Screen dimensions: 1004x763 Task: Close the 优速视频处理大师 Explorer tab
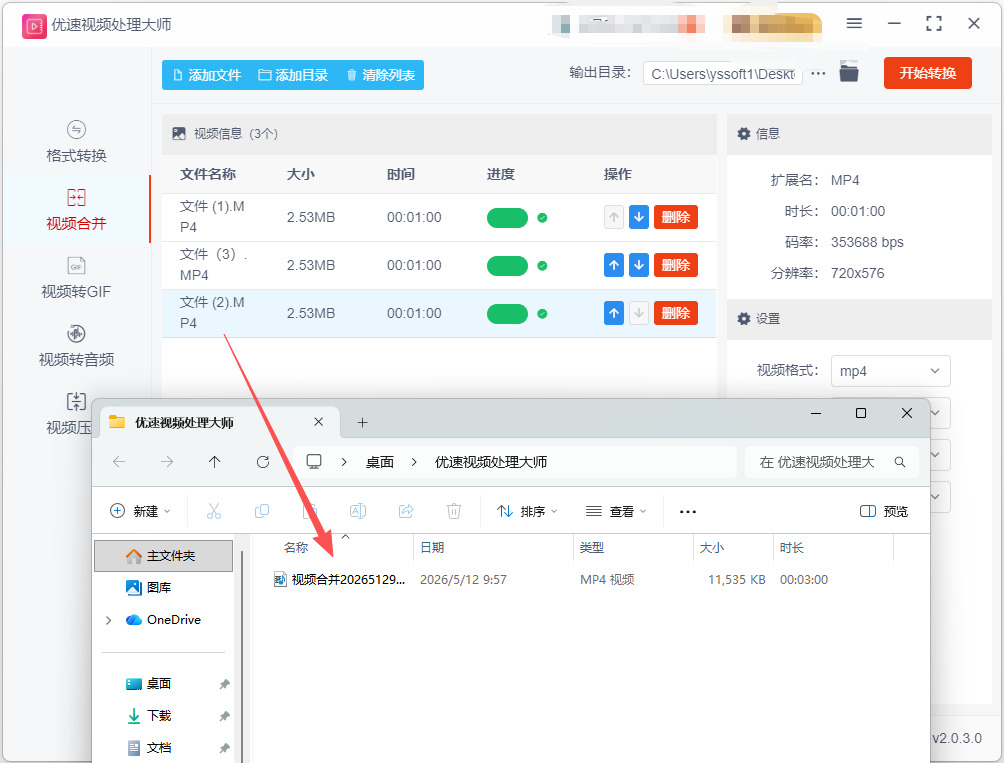point(318,422)
